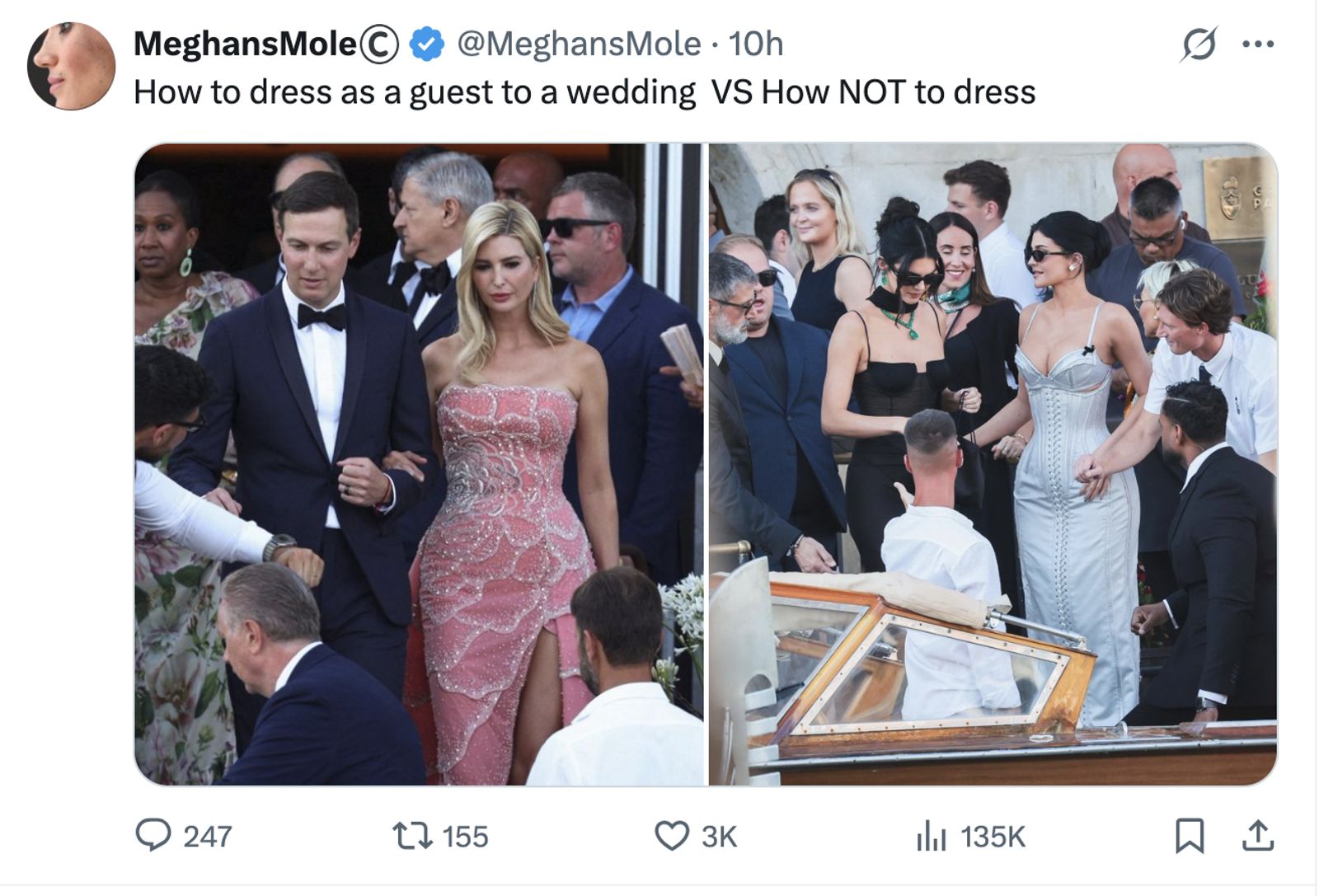Click the Grok explain icon
The image size is (1319, 896).
click(1198, 45)
